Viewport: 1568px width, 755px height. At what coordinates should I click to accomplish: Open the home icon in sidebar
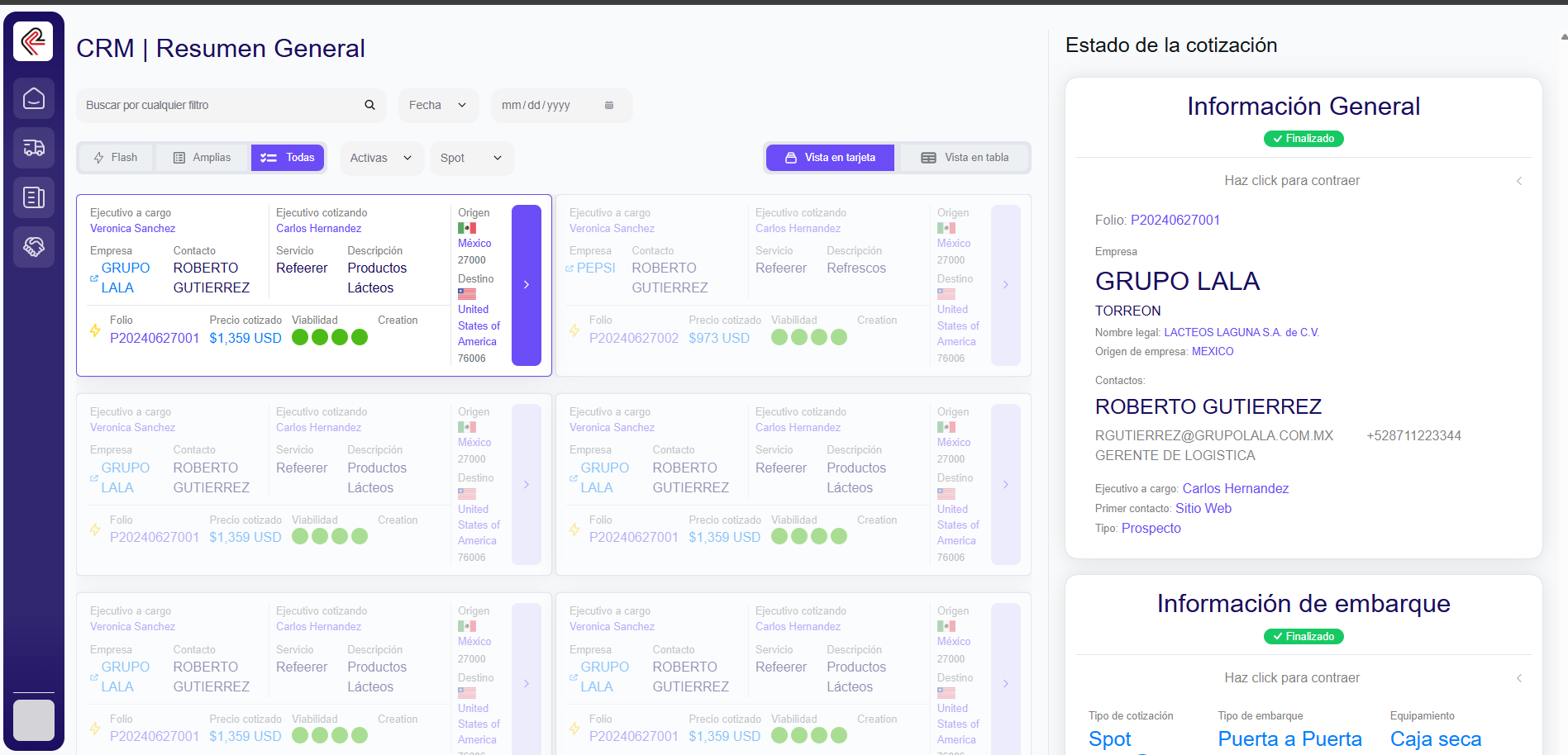click(x=34, y=99)
